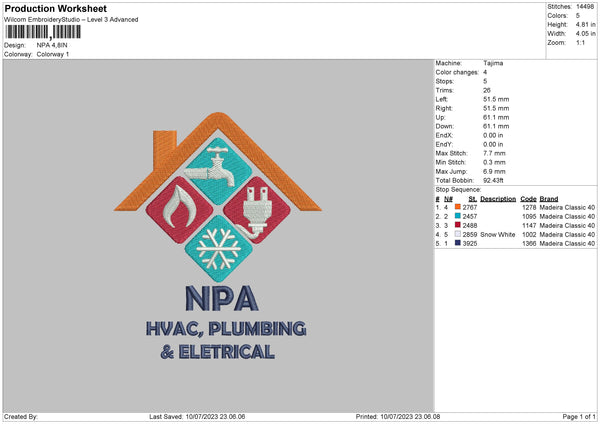
Task: Click the 'Colorway 1' value
Action: [53, 54]
